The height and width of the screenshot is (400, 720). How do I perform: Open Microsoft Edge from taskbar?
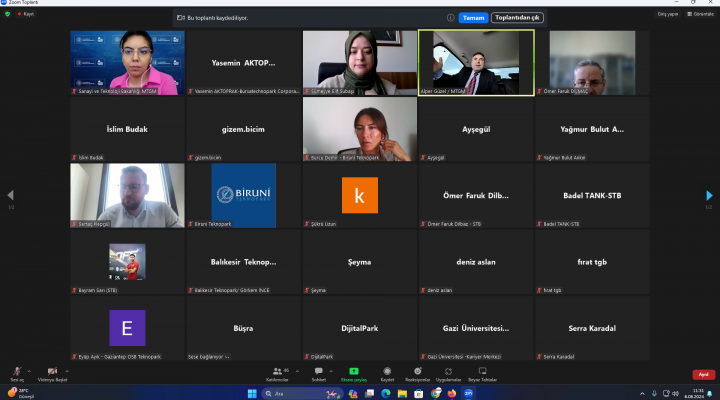(x=386, y=394)
